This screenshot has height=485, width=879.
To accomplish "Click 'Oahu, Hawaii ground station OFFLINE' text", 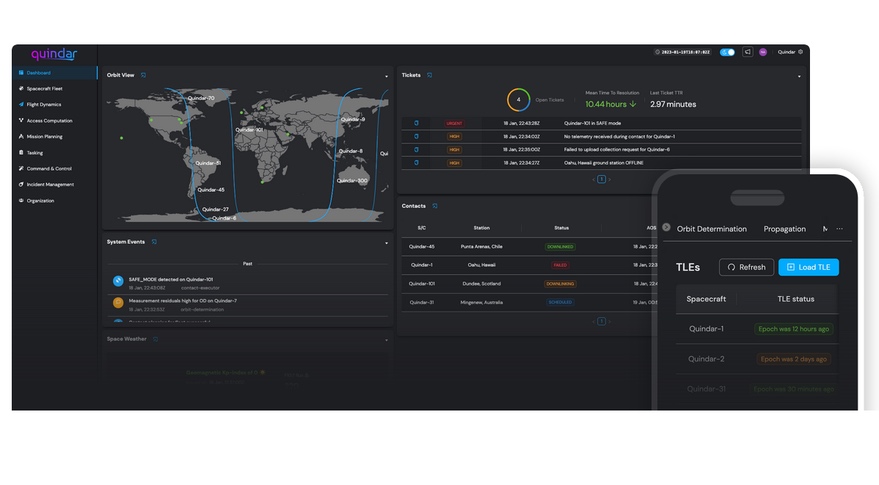I will coord(603,163).
